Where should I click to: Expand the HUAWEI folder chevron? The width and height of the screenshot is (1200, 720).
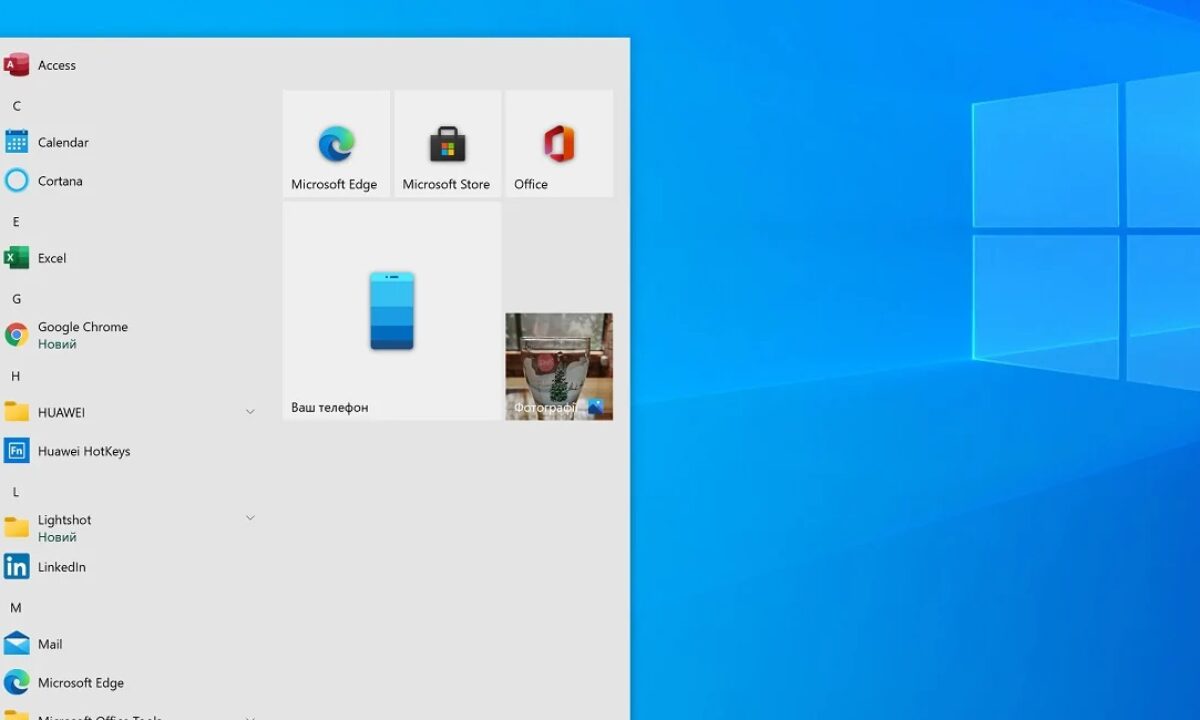(x=250, y=411)
